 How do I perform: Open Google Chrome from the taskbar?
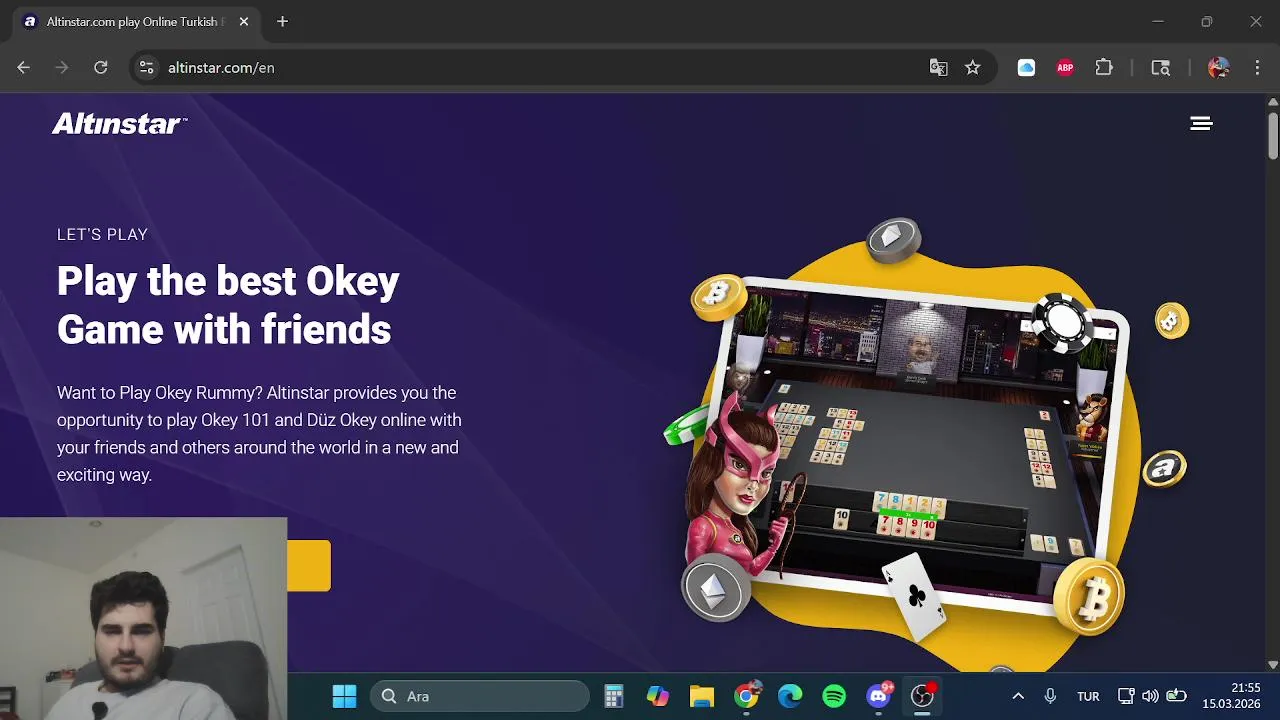(x=746, y=696)
